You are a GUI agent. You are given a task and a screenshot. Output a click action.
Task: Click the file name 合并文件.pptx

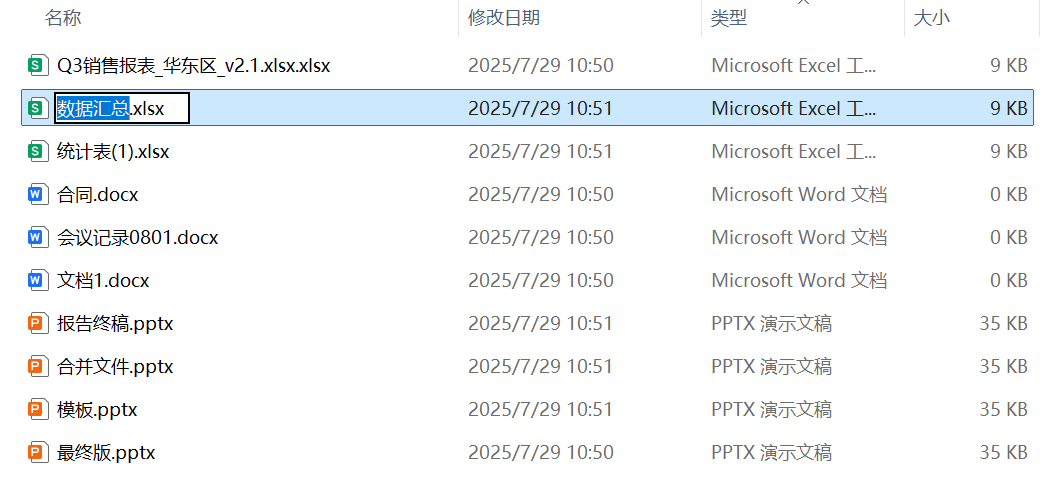coord(115,367)
